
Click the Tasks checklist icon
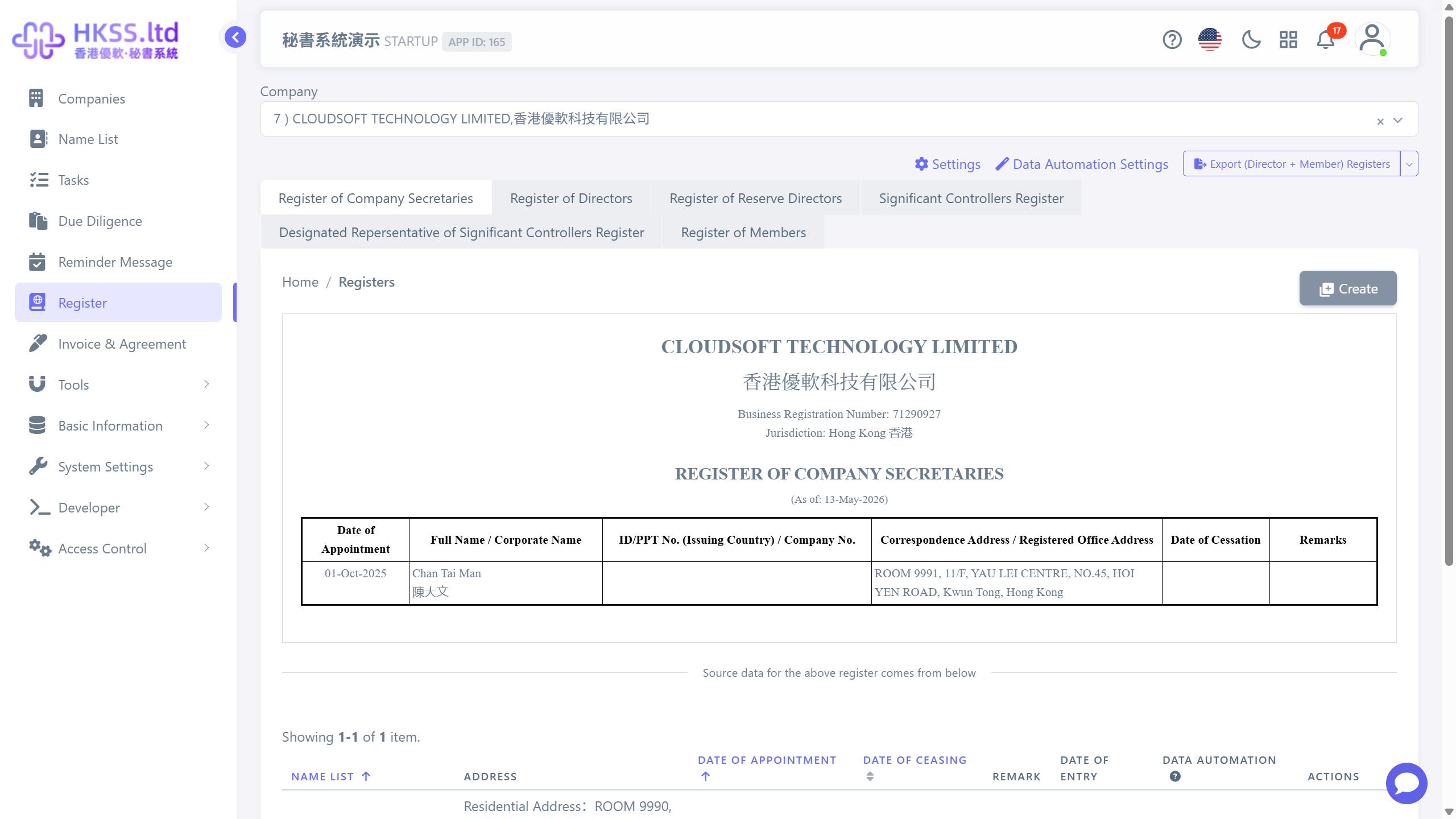(x=39, y=180)
